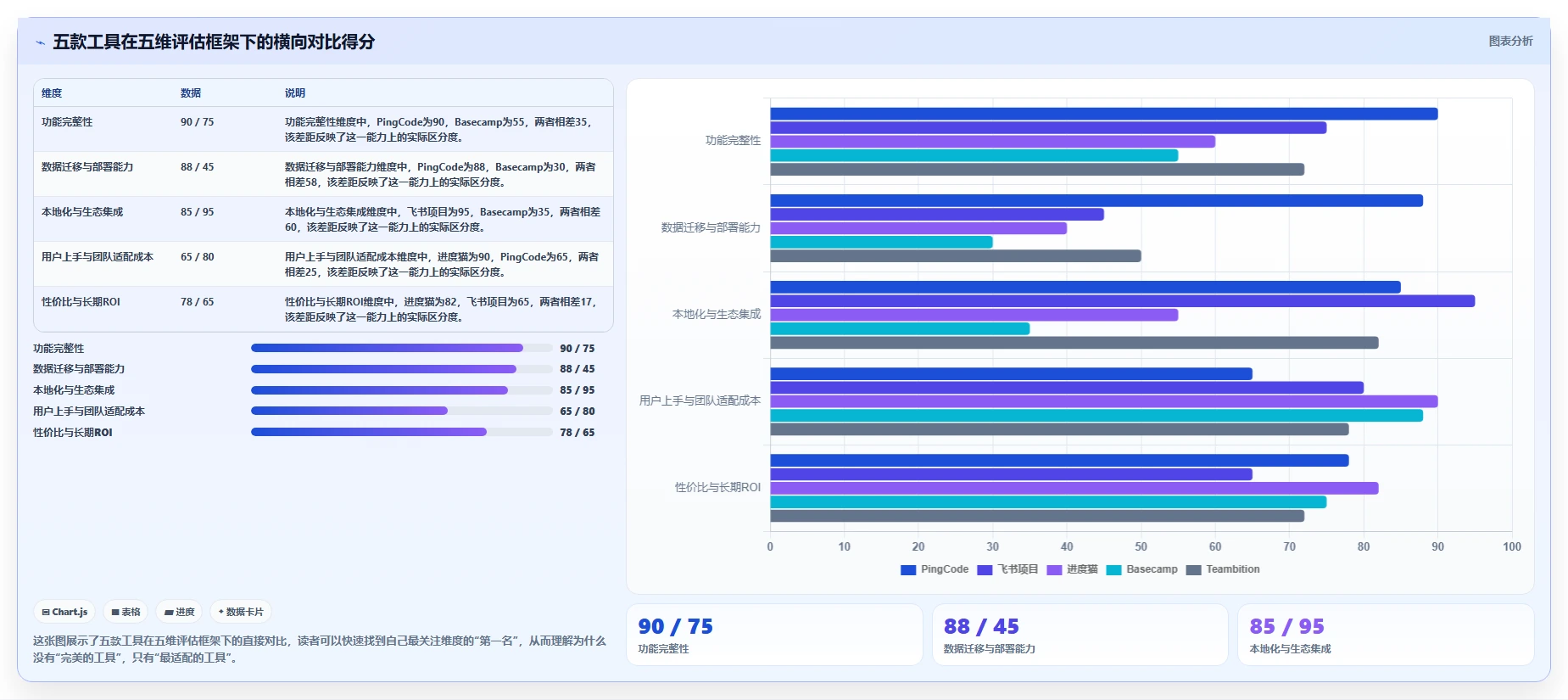Select the 本地化与生态集成 table cell
This screenshot has width=1568, height=700.
pos(82,212)
